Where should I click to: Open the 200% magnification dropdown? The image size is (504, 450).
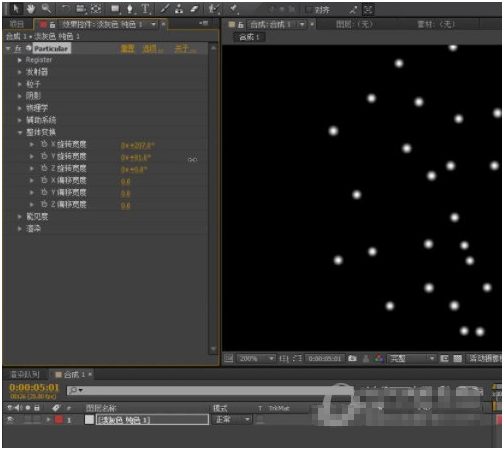click(x=256, y=359)
